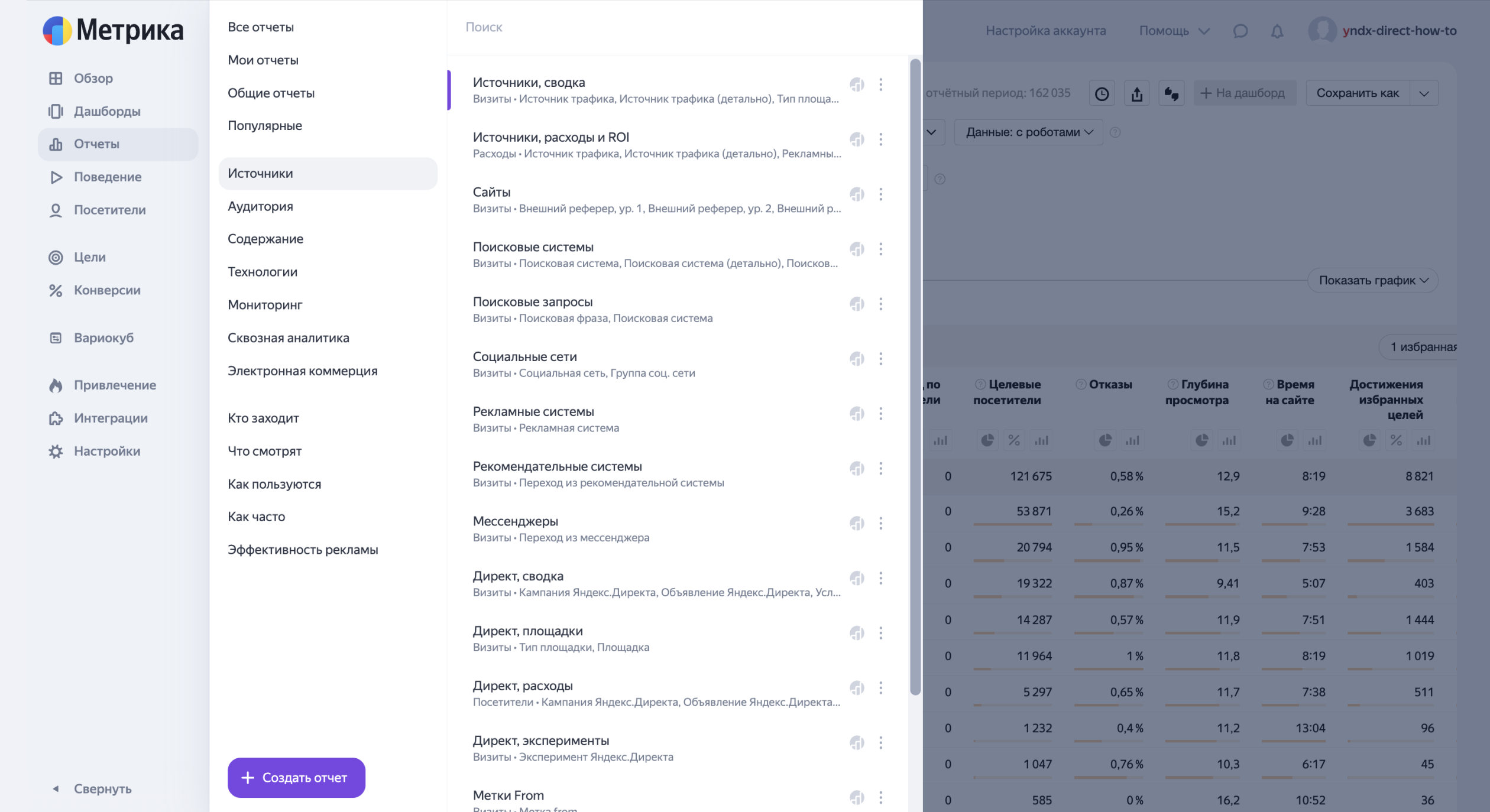Open the Настройки gear icon
Screen dimensions: 1490x812
pyautogui.click(x=56, y=452)
